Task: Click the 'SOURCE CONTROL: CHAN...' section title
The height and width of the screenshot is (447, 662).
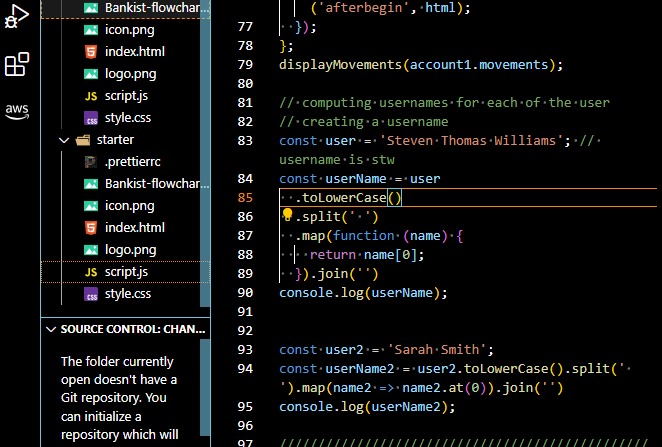Action: click(133, 329)
